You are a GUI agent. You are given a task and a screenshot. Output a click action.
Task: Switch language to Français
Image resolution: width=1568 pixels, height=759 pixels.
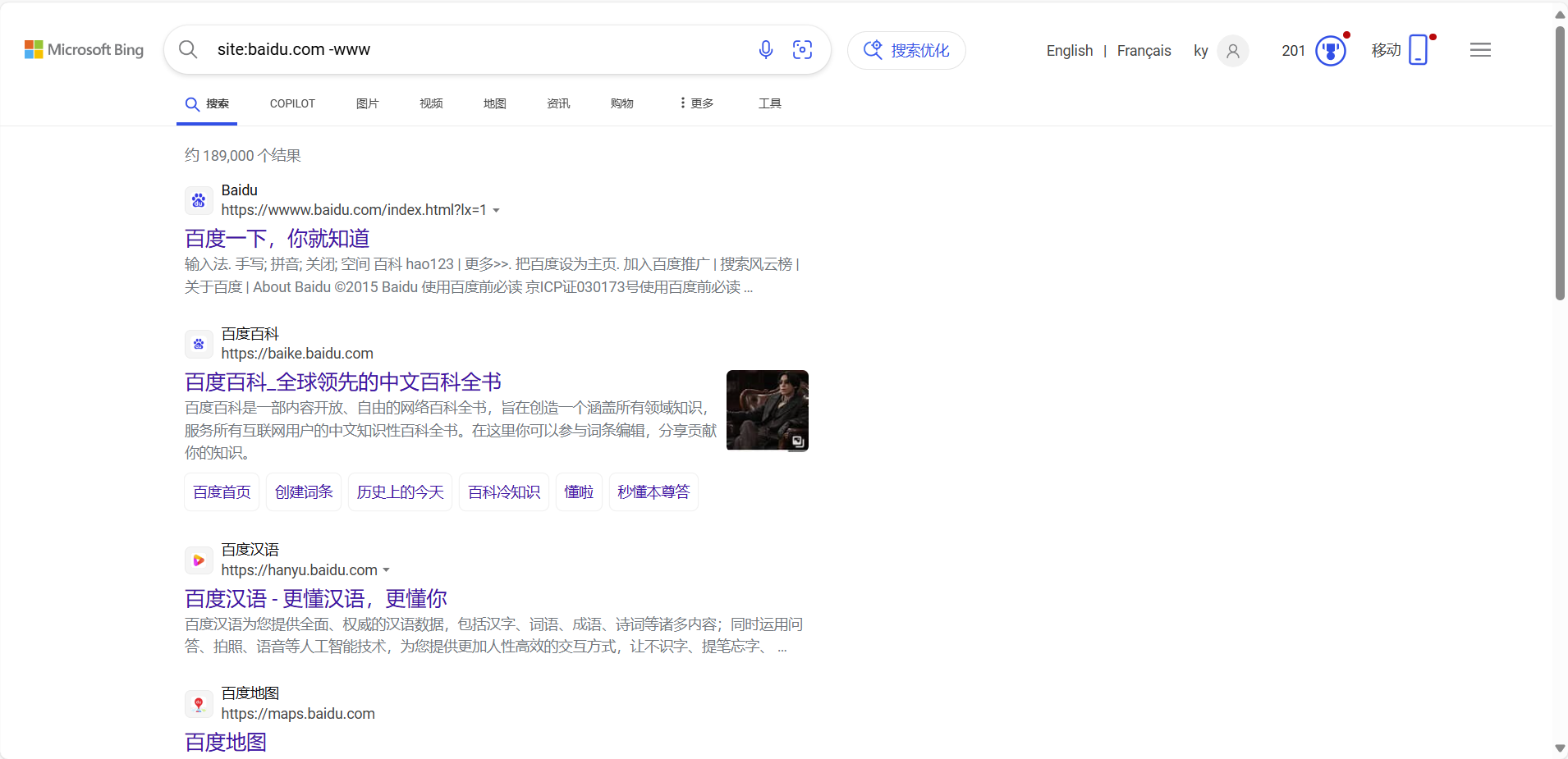(x=1144, y=51)
